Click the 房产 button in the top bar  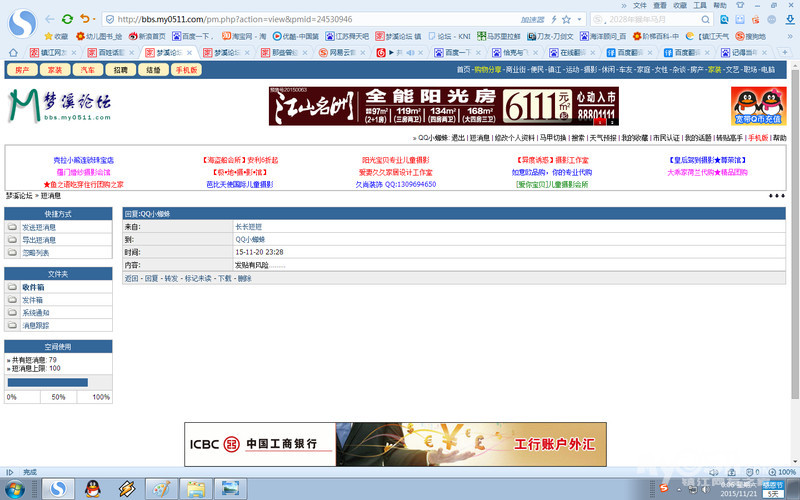pyautogui.click(x=22, y=70)
